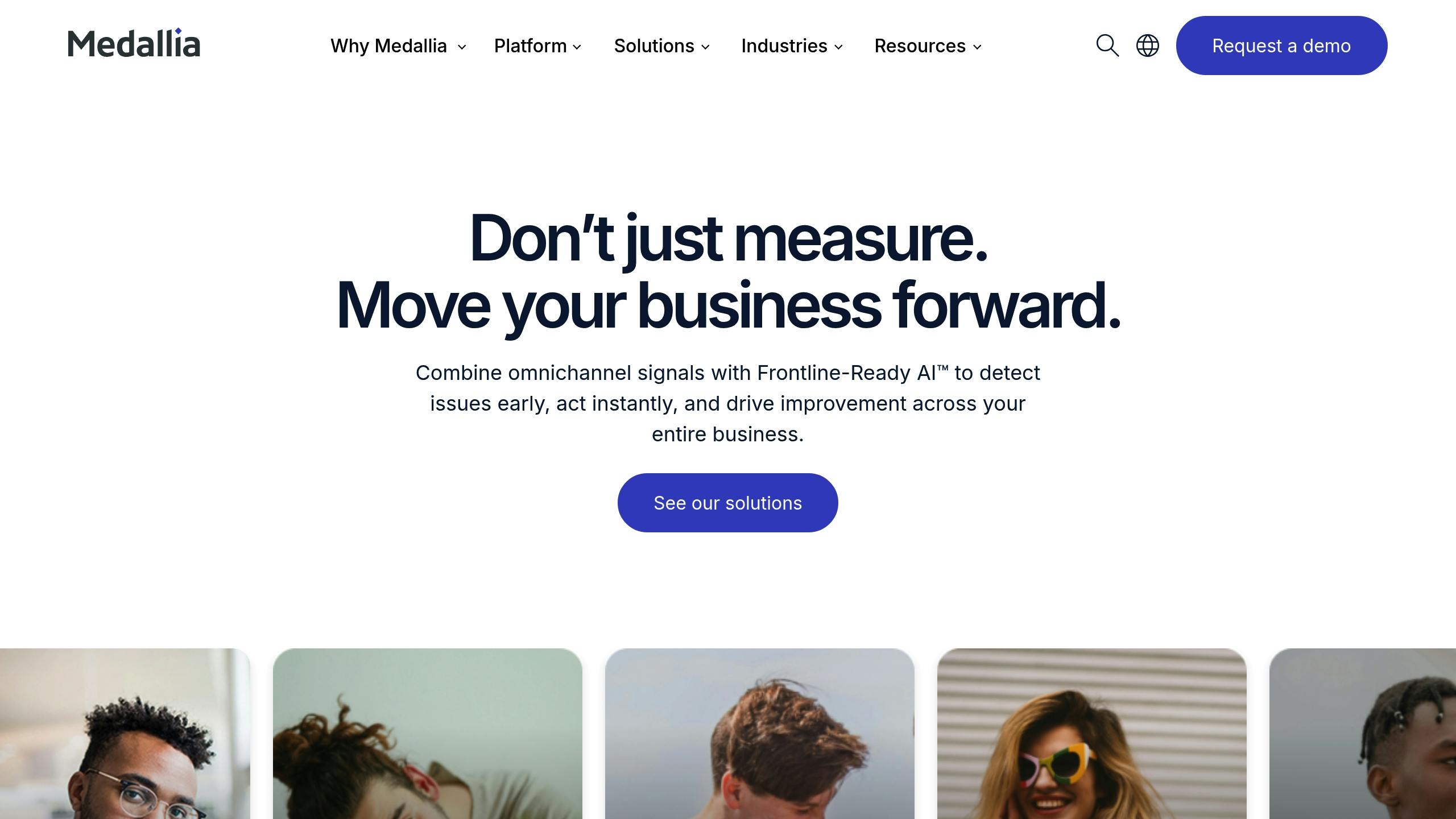Screen dimensions: 1456x819
Task: Select the photo of man with glasses
Action: pyautogui.click(x=125, y=734)
